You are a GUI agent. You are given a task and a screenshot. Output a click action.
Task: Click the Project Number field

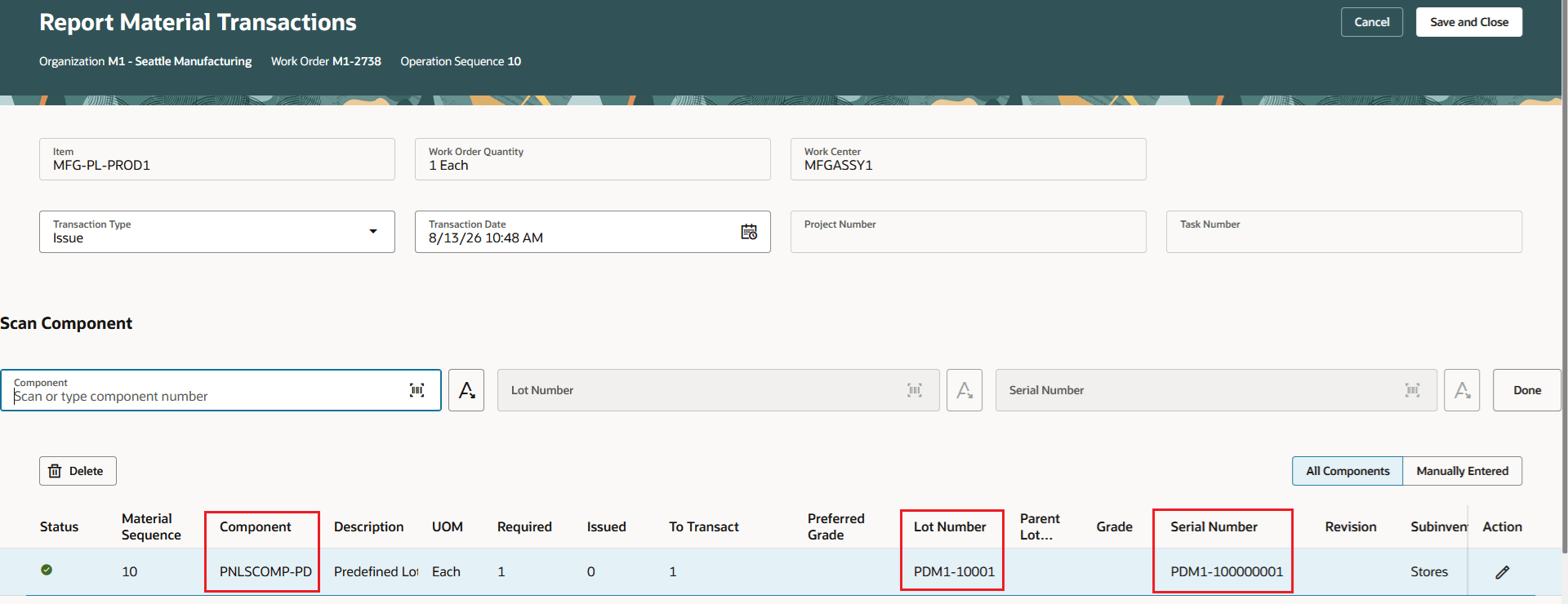click(x=969, y=232)
